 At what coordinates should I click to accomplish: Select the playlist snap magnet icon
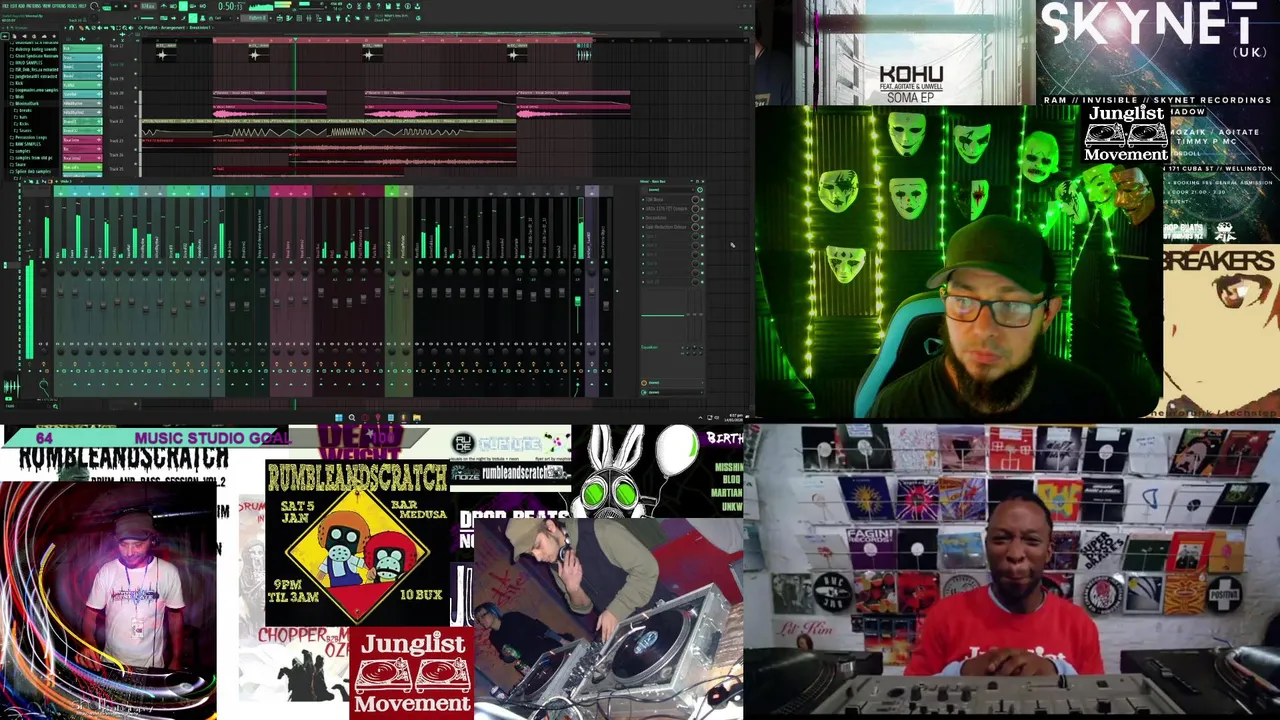(x=71, y=28)
